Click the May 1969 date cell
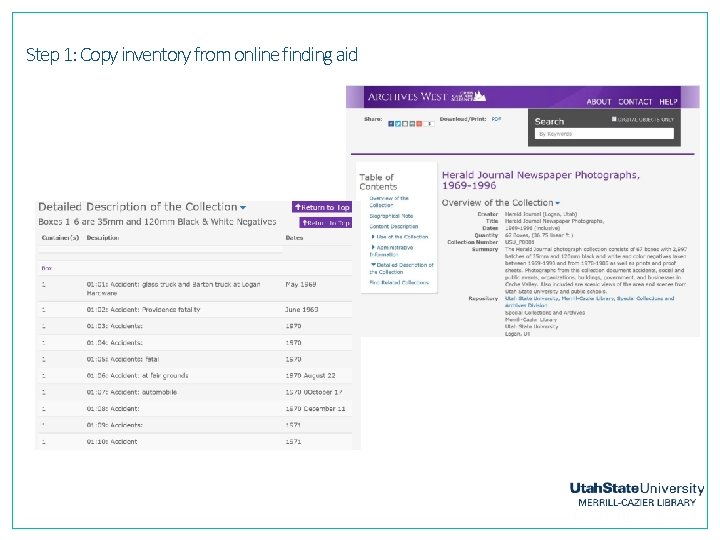 [301, 285]
